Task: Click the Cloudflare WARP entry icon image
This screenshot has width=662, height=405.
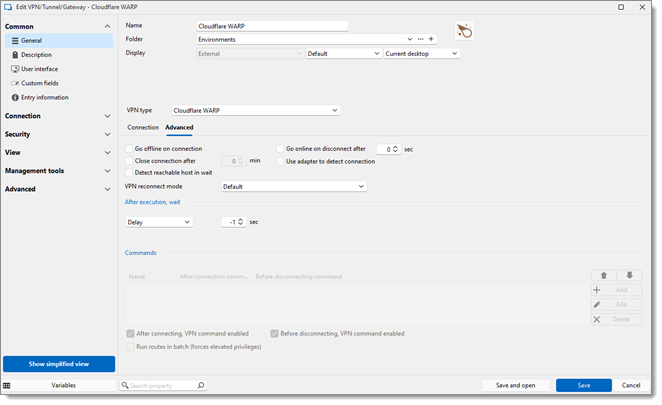Action: tap(464, 31)
